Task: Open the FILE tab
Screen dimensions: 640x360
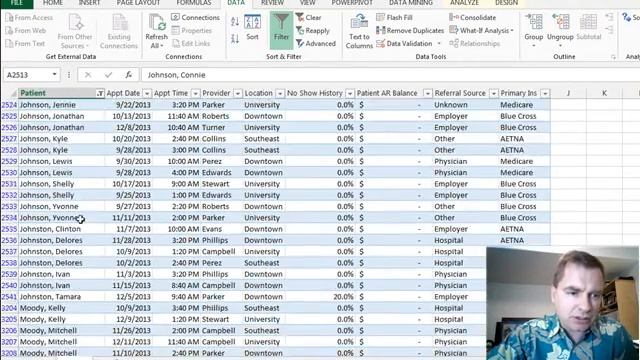Action: (17, 3)
